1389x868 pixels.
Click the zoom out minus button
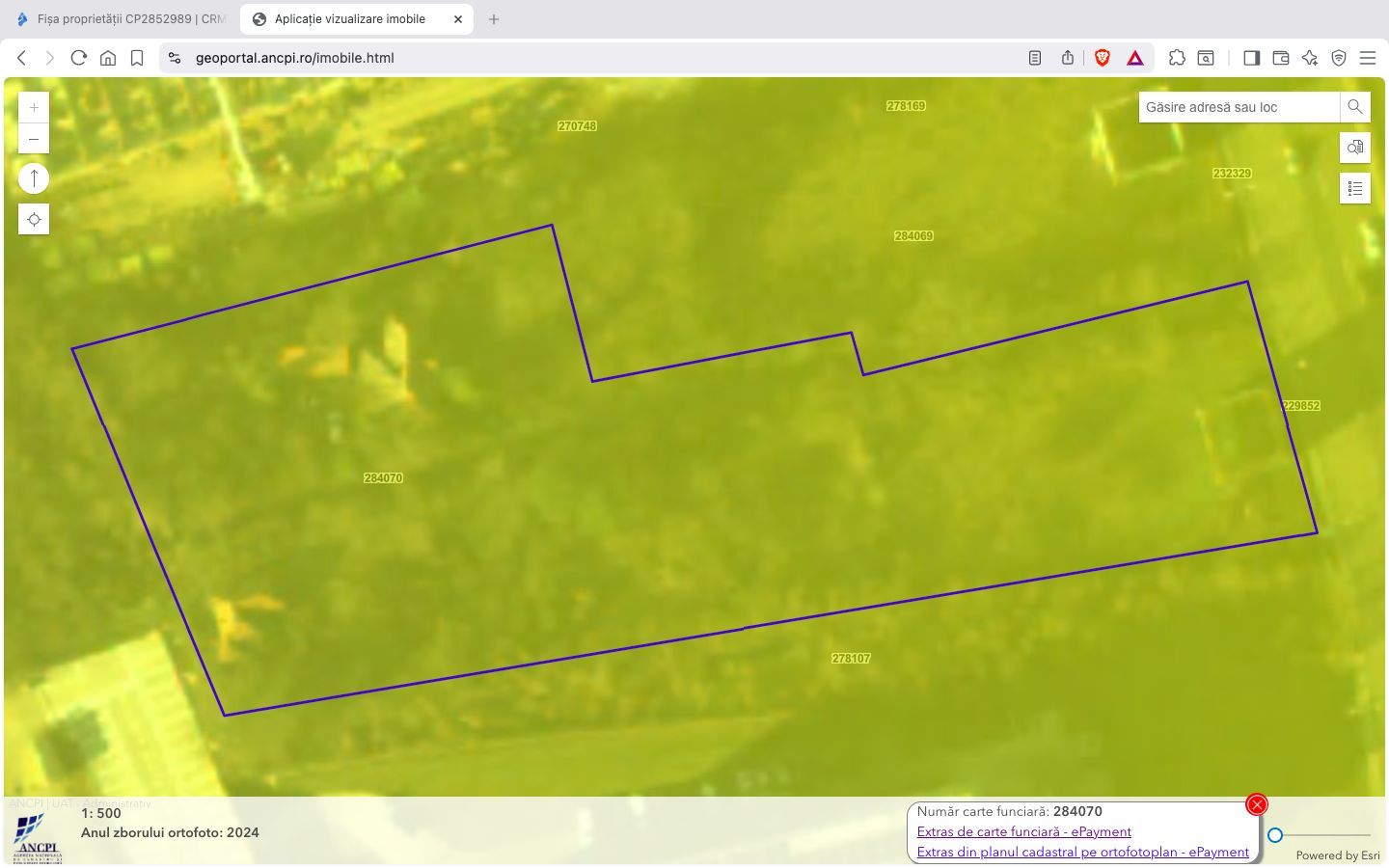tap(34, 138)
